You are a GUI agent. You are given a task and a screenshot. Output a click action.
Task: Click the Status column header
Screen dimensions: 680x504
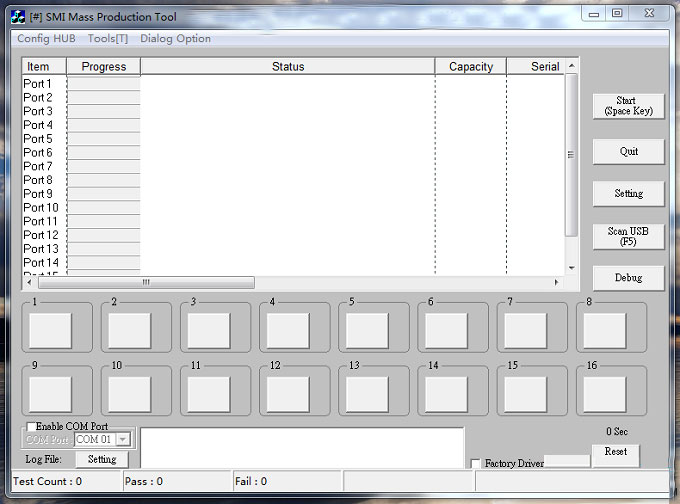pos(288,66)
